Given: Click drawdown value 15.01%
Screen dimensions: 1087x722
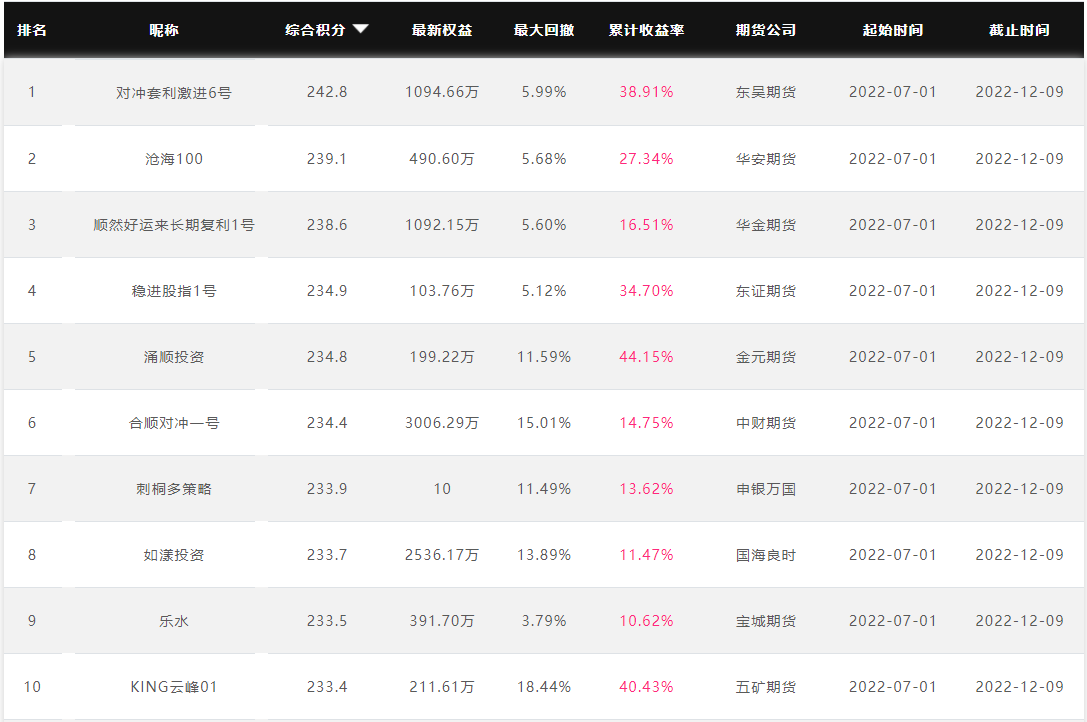Looking at the screenshot, I should pos(544,422).
